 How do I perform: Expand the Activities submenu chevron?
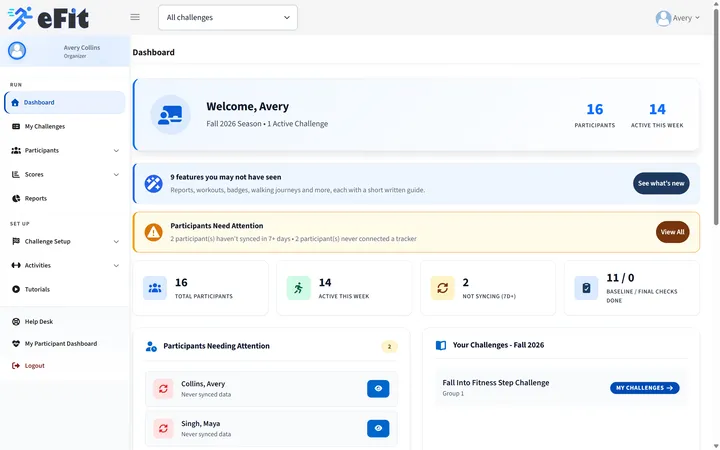click(x=116, y=265)
